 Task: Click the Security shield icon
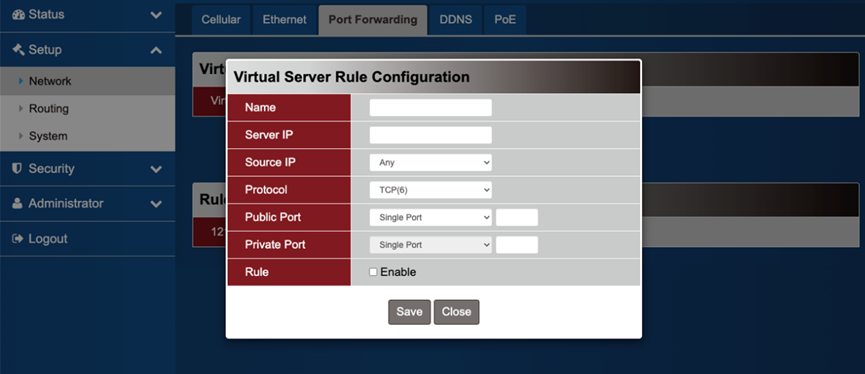tap(17, 168)
